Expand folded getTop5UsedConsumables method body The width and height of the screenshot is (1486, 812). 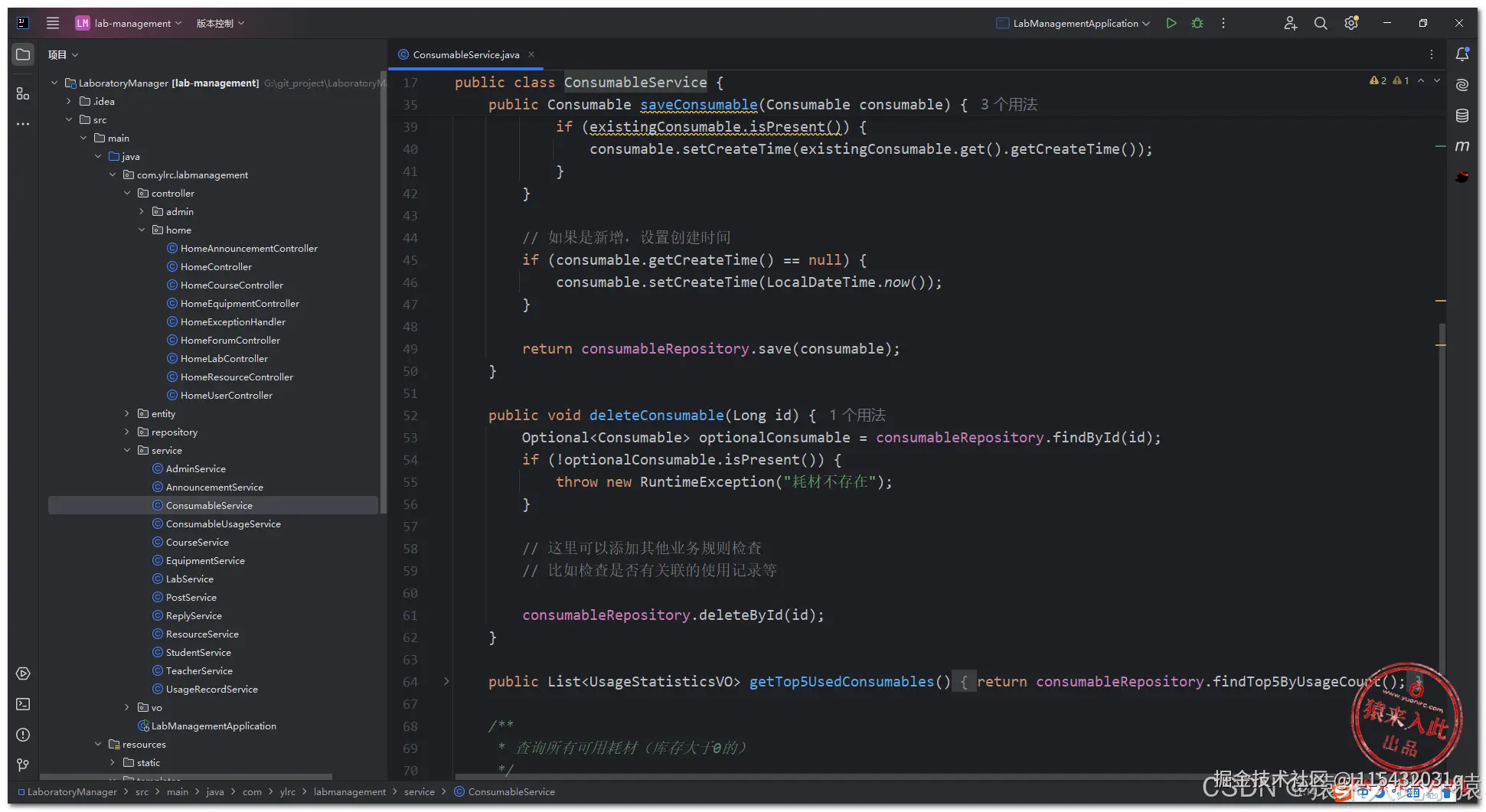pos(446,681)
